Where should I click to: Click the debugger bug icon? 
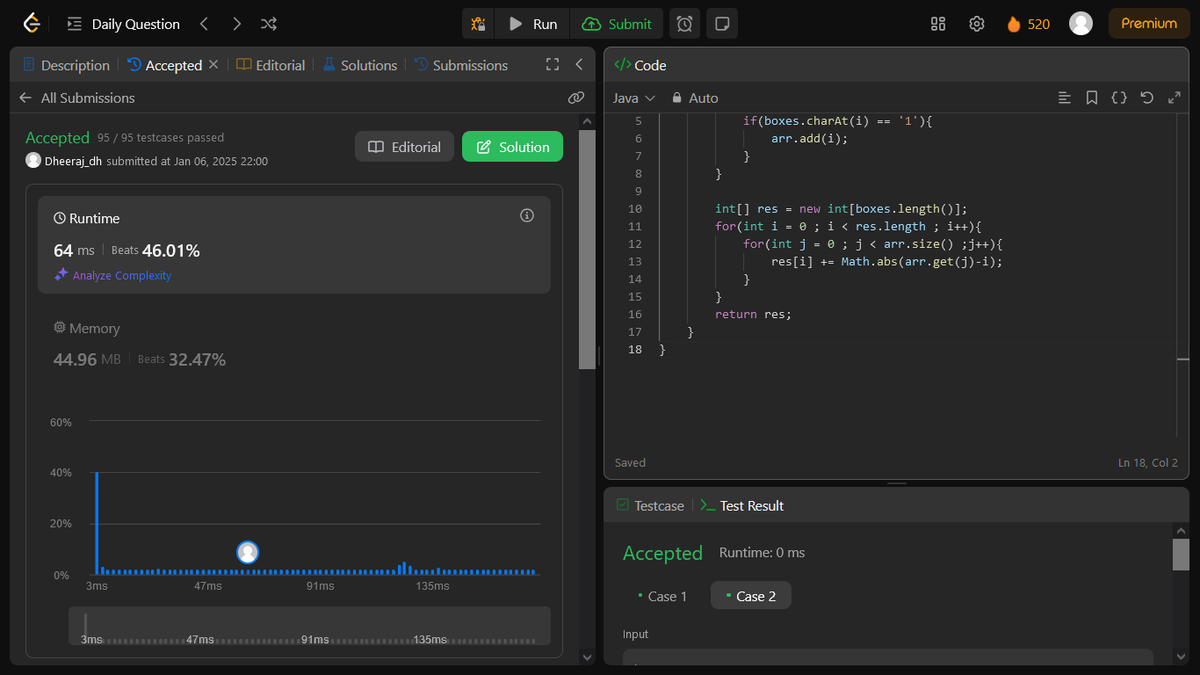[479, 24]
